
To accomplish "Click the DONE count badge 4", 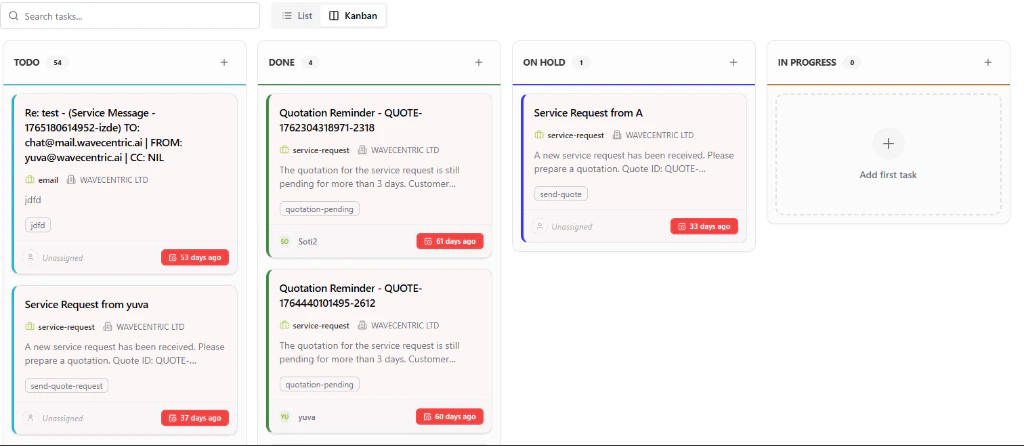I will point(310,63).
